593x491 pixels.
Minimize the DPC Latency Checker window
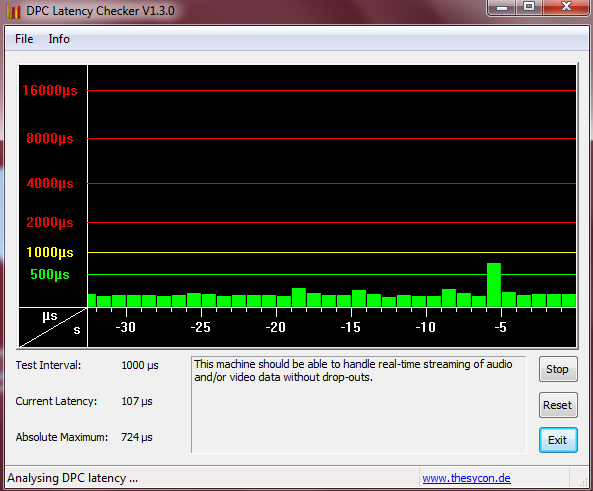[501, 7]
